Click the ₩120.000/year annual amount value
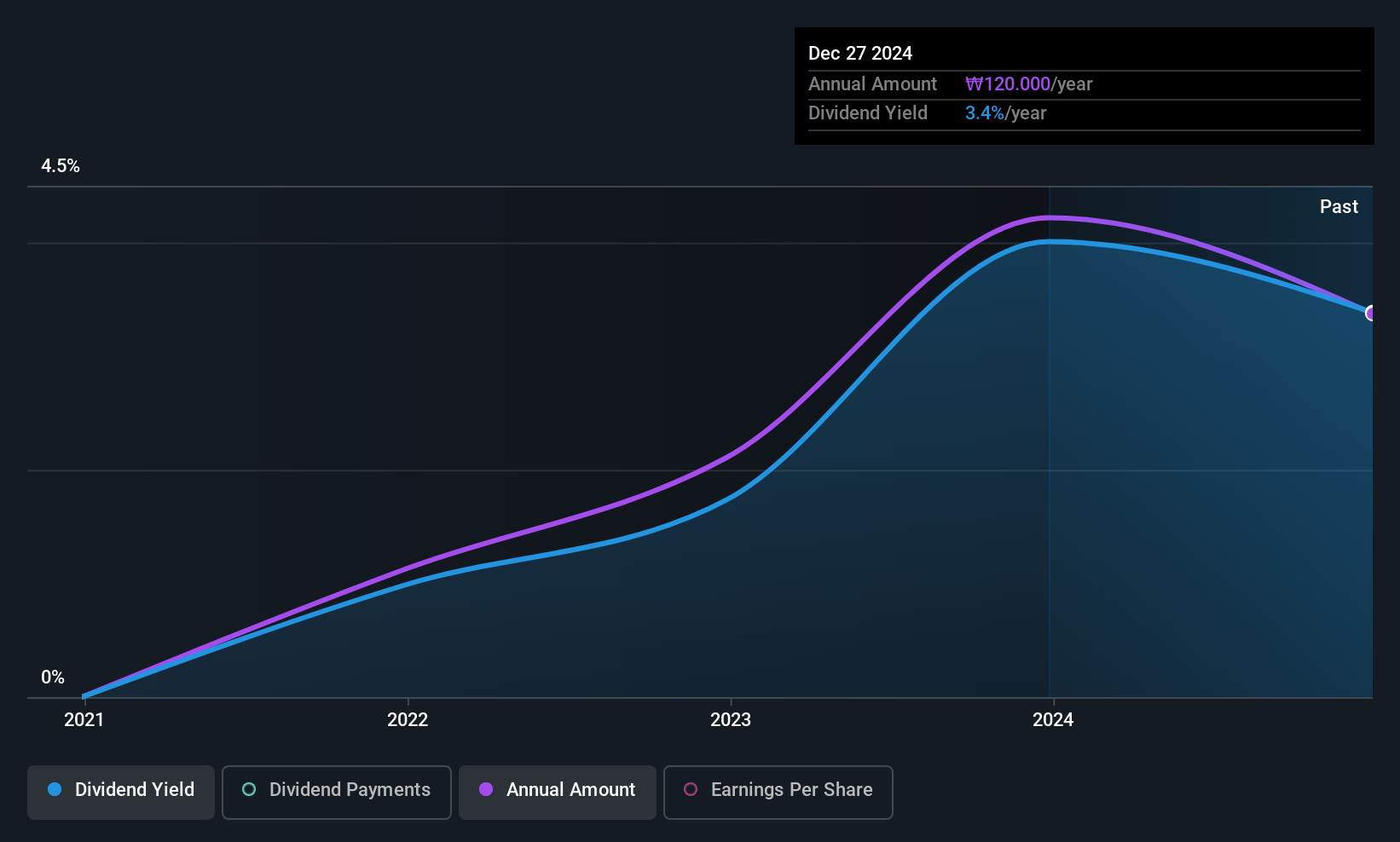1400x842 pixels. 1028,84
